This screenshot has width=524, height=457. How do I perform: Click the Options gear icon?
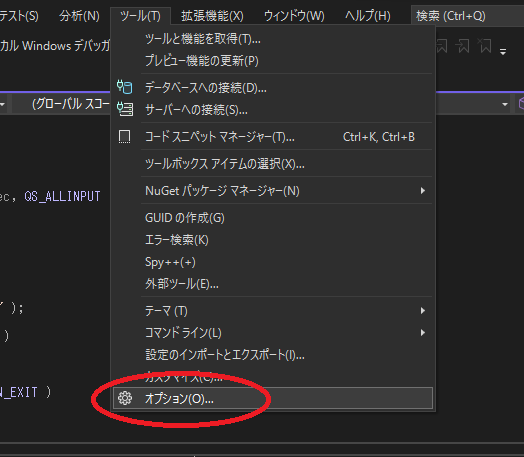(x=125, y=398)
